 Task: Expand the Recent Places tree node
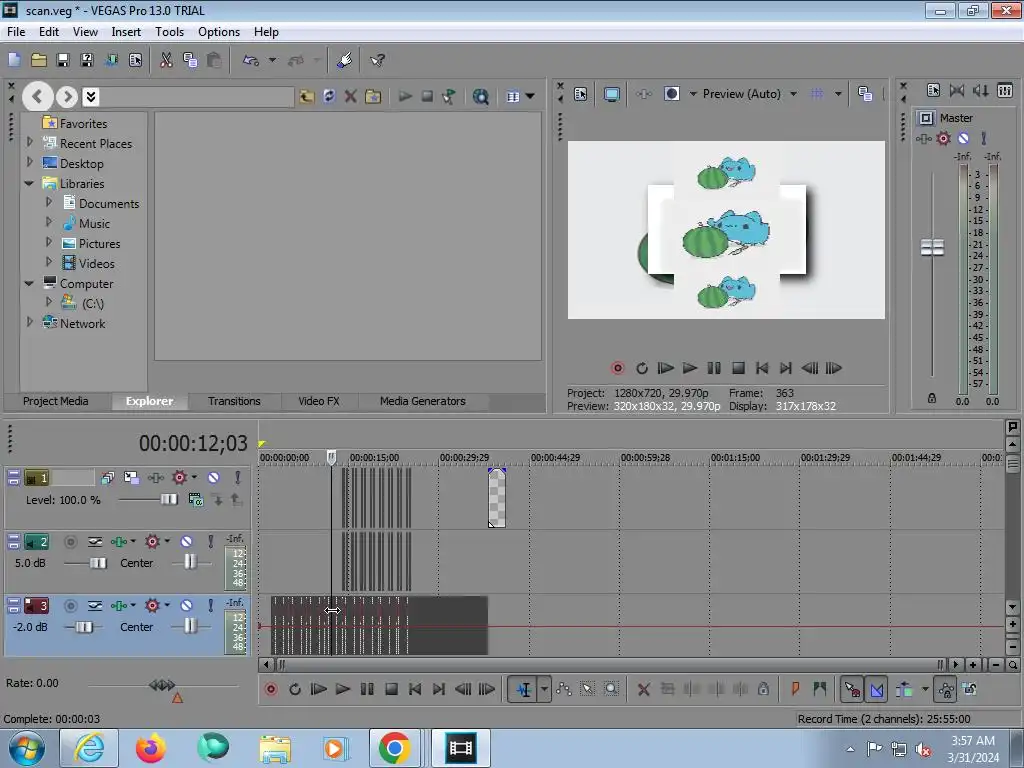(29, 142)
